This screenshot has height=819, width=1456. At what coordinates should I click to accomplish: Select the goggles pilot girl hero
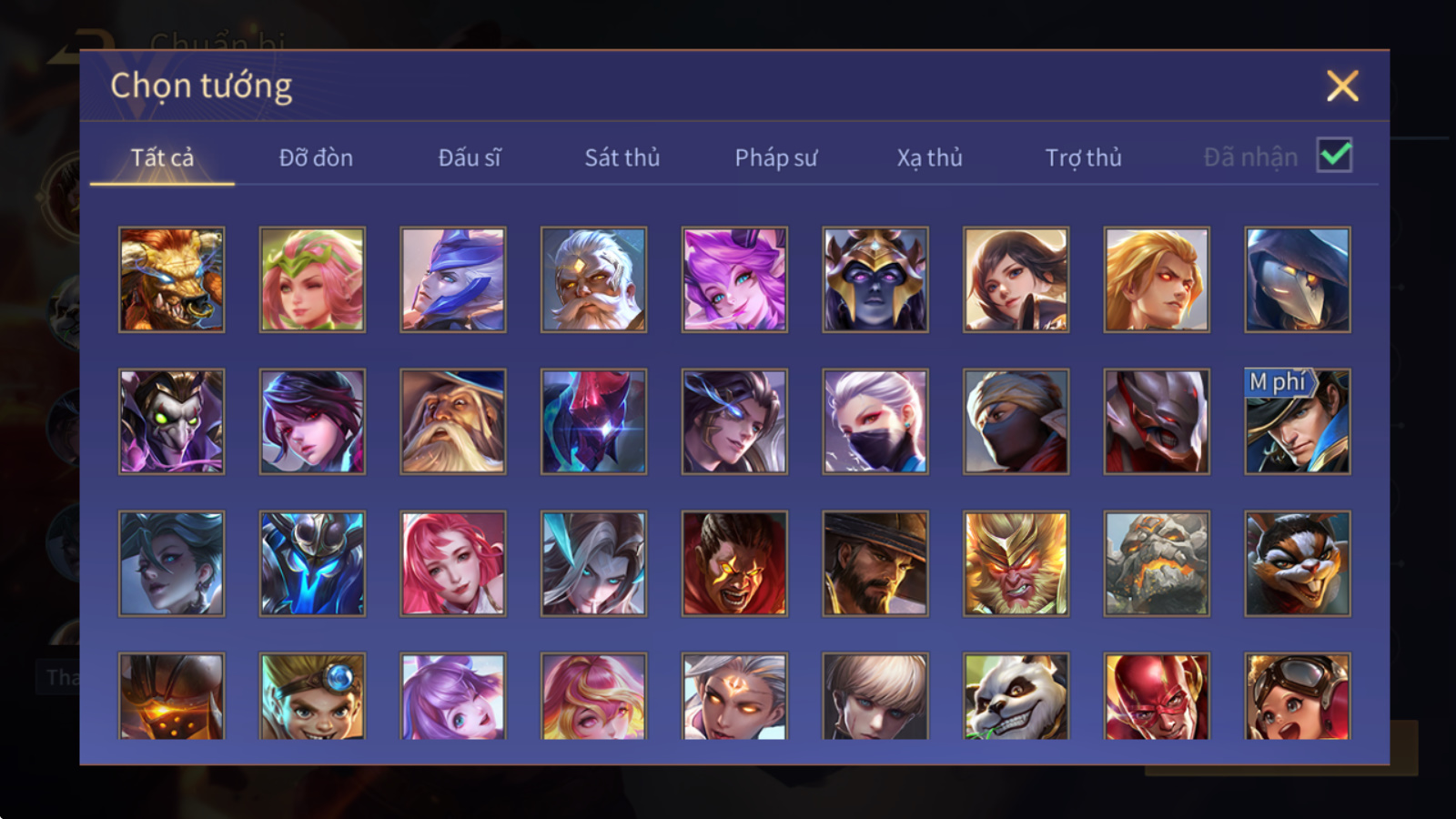1298,696
